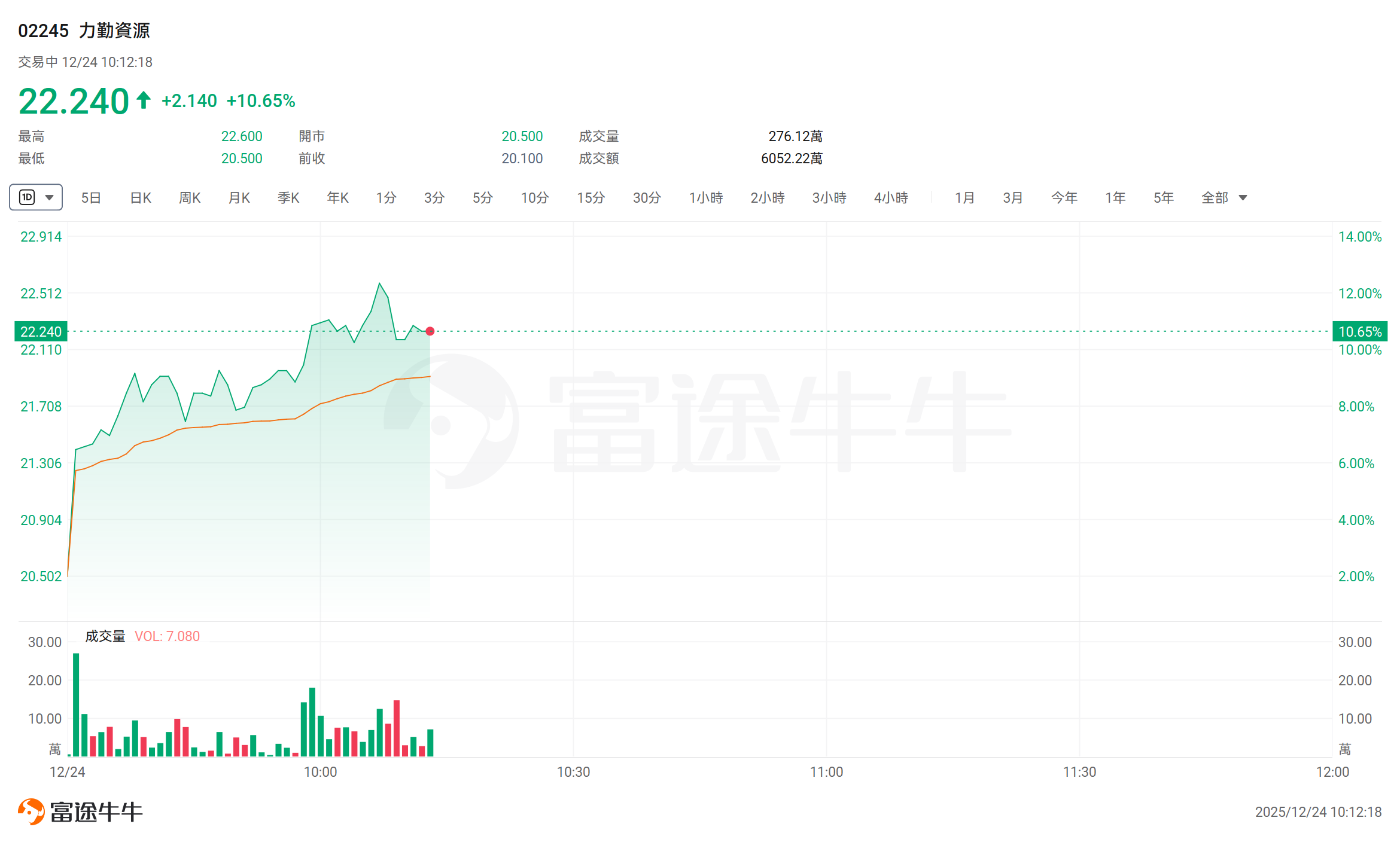The height and width of the screenshot is (842, 1400).
Task: Expand the 全部 range dropdown arrow
Action: 1243,198
